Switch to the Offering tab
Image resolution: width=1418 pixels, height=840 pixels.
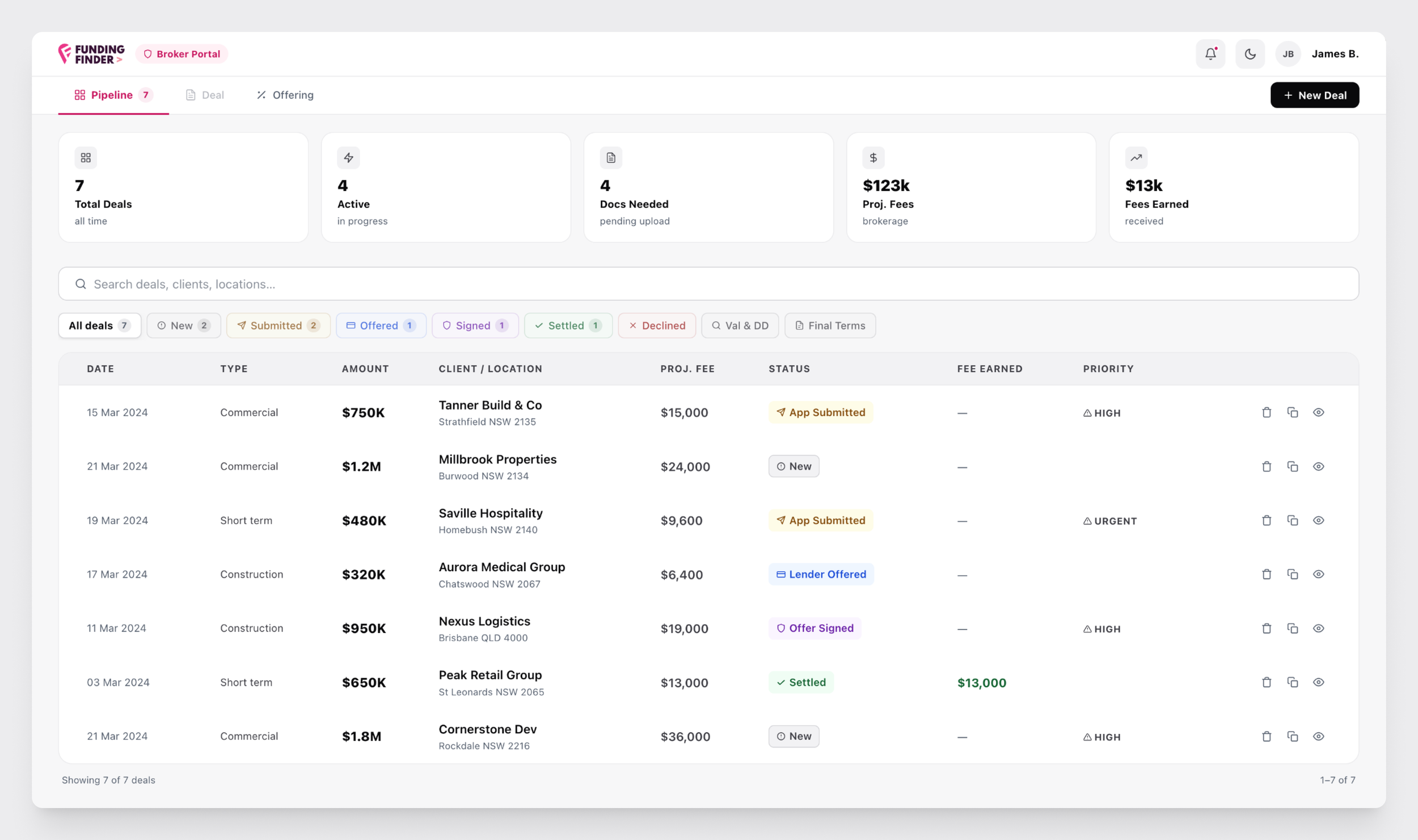pos(285,95)
